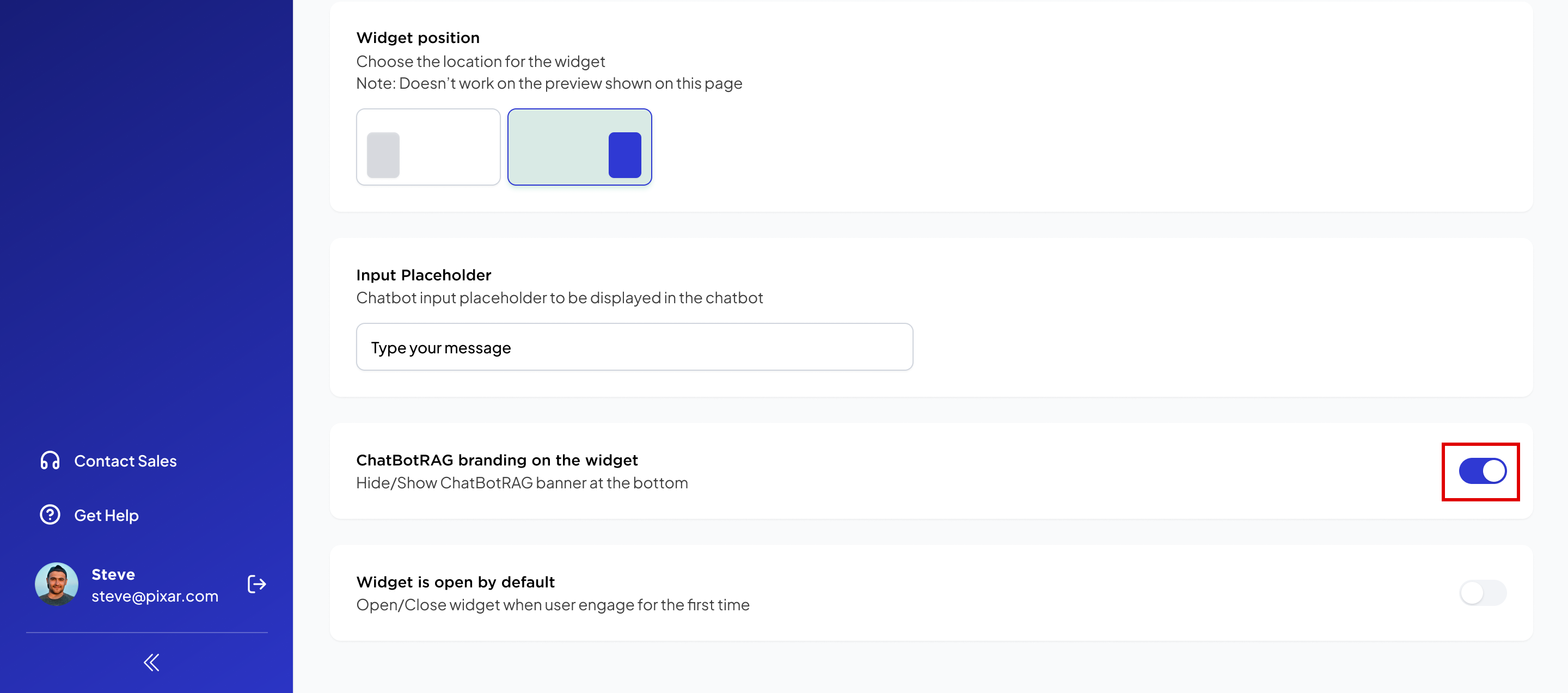
Task: Click the Input Placeholder heading
Action: 424,275
